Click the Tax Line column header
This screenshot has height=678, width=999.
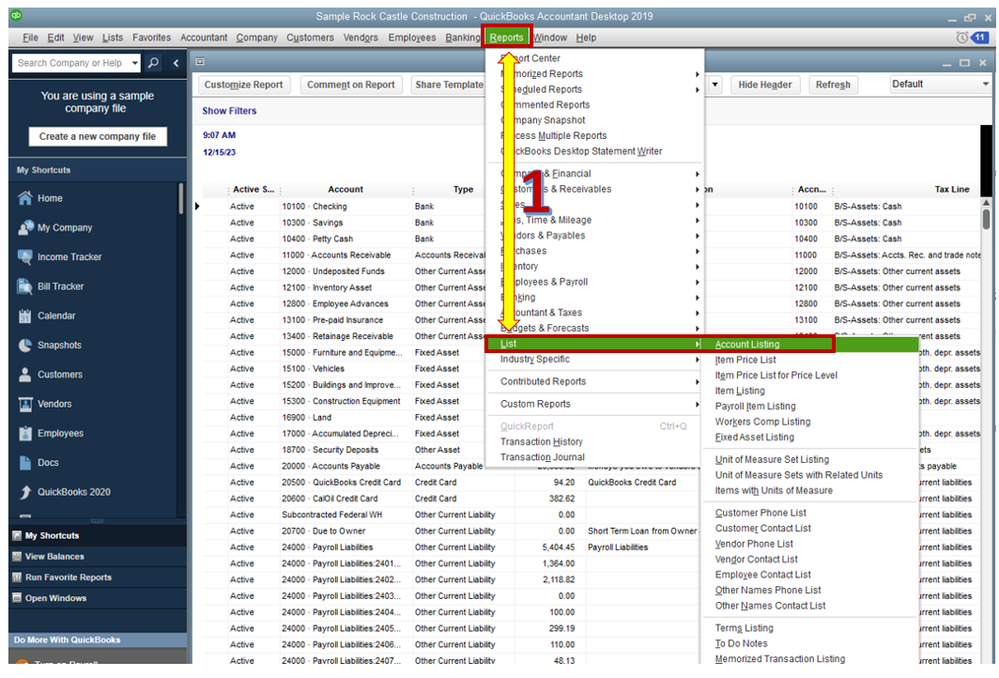(x=952, y=190)
